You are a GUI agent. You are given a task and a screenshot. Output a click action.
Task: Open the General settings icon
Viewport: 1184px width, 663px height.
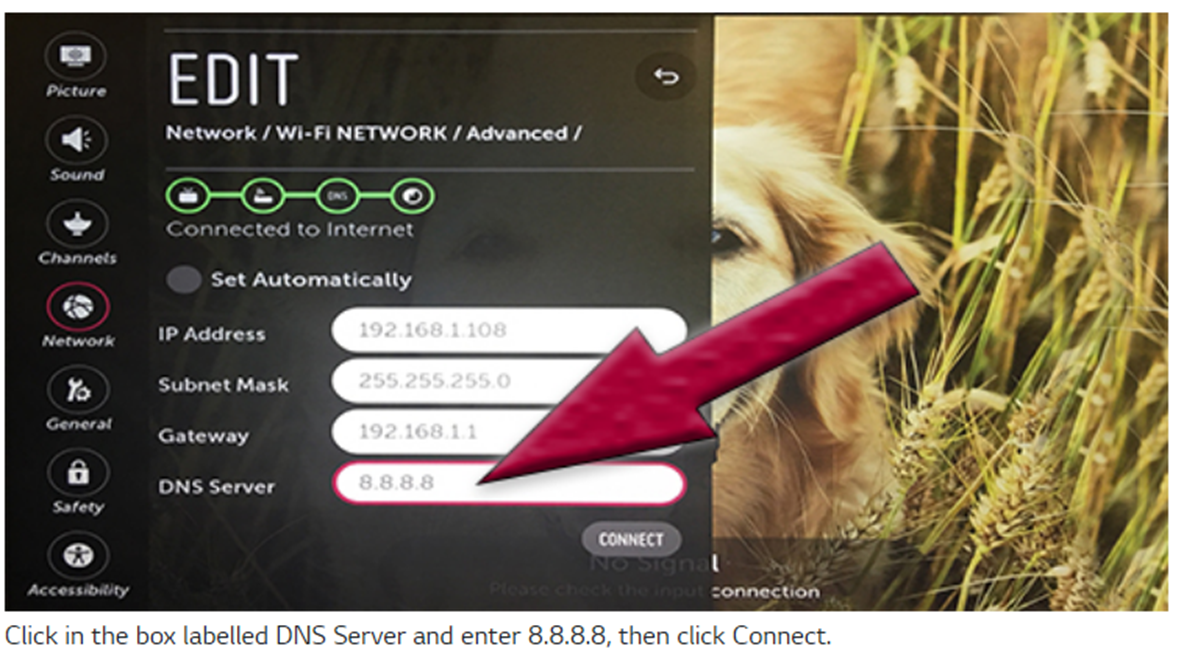[78, 390]
